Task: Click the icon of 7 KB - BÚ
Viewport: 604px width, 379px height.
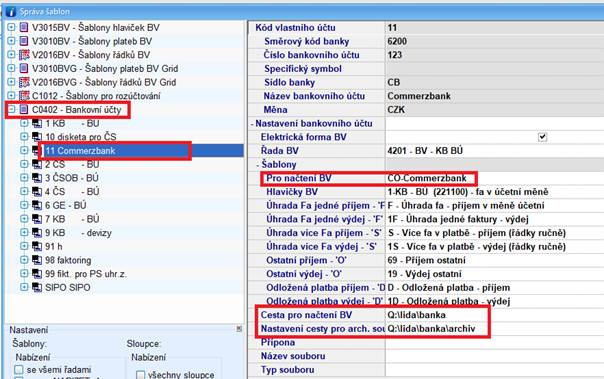Action: pos(37,219)
